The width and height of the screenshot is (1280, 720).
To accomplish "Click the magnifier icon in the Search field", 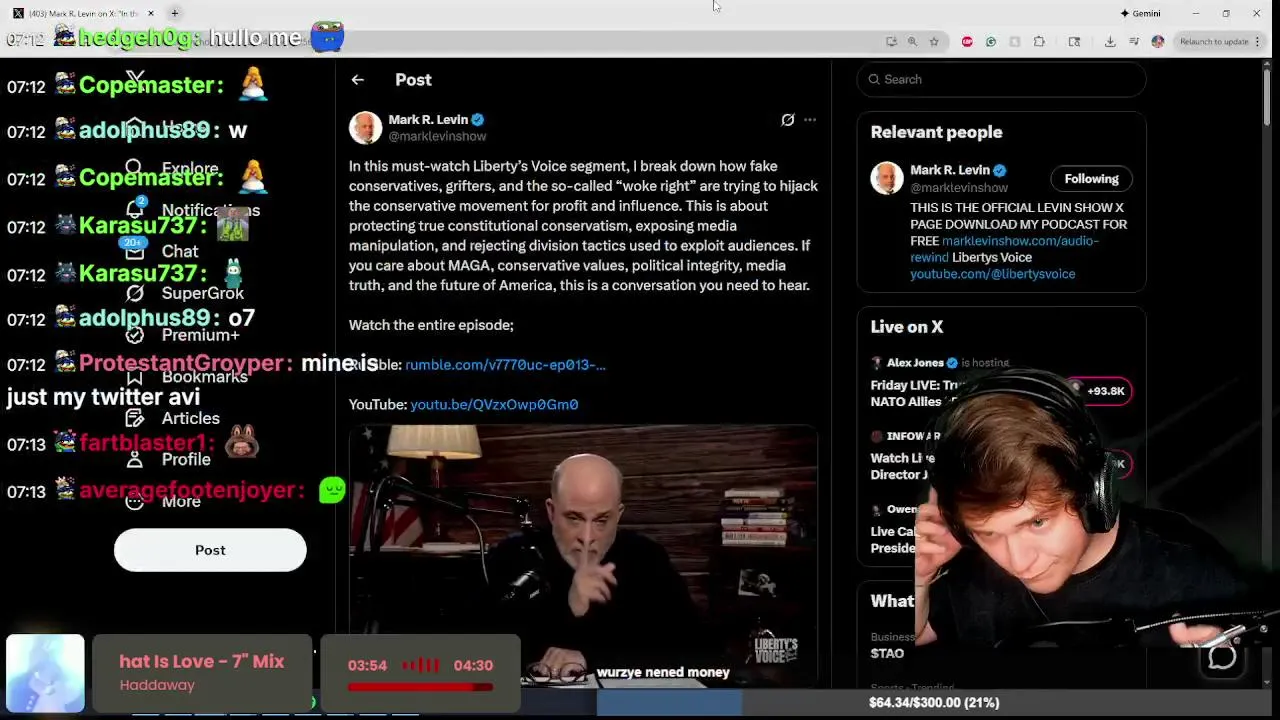I will click(874, 79).
